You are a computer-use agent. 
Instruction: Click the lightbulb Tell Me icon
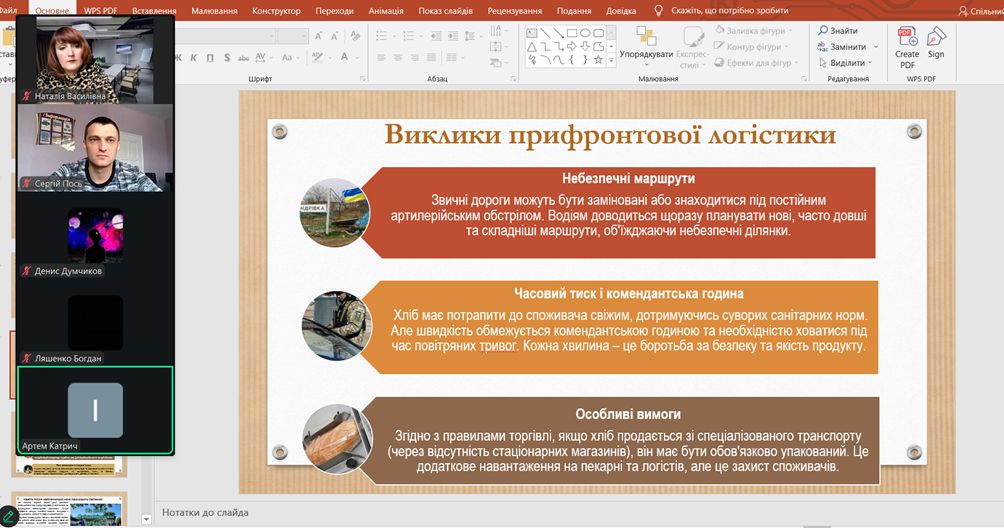point(658,11)
